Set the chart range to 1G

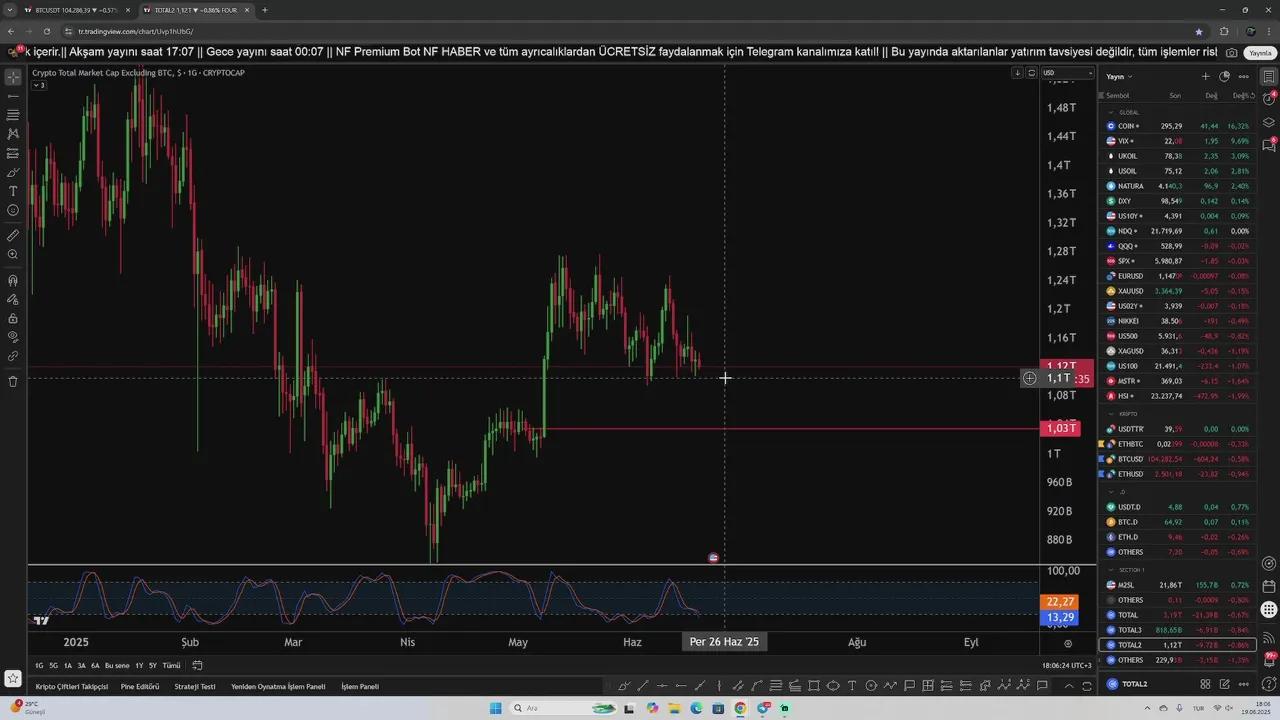pyautogui.click(x=39, y=665)
